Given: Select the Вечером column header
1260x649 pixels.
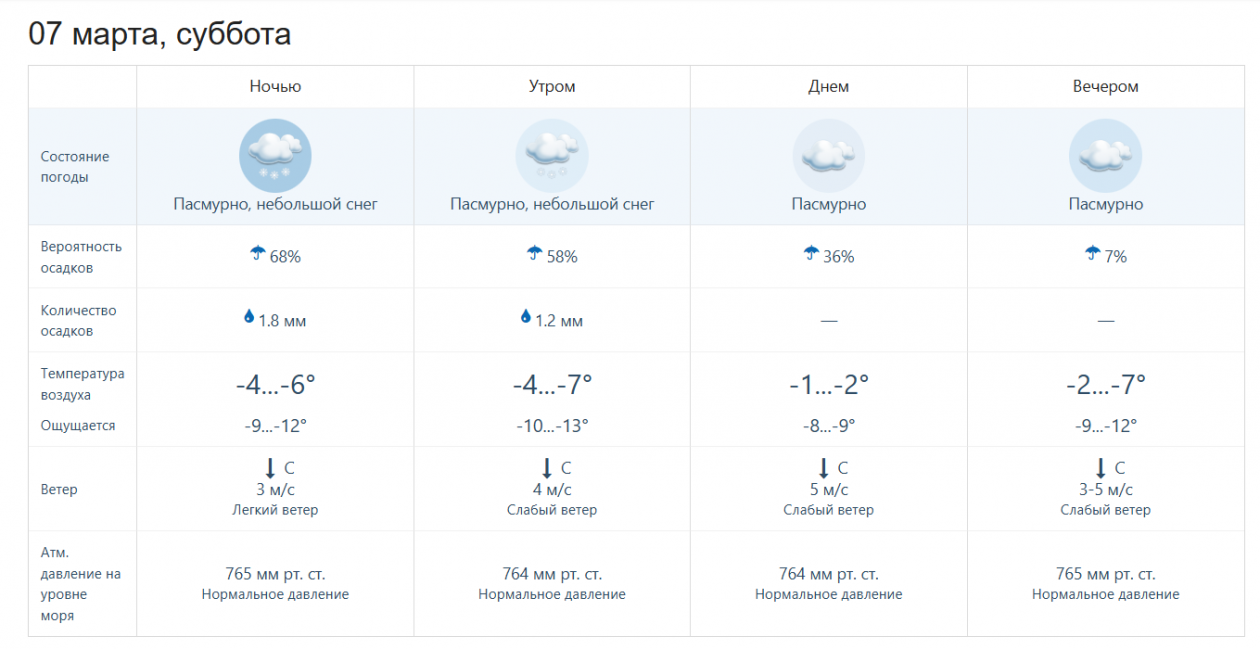Looking at the screenshot, I should point(1105,87).
